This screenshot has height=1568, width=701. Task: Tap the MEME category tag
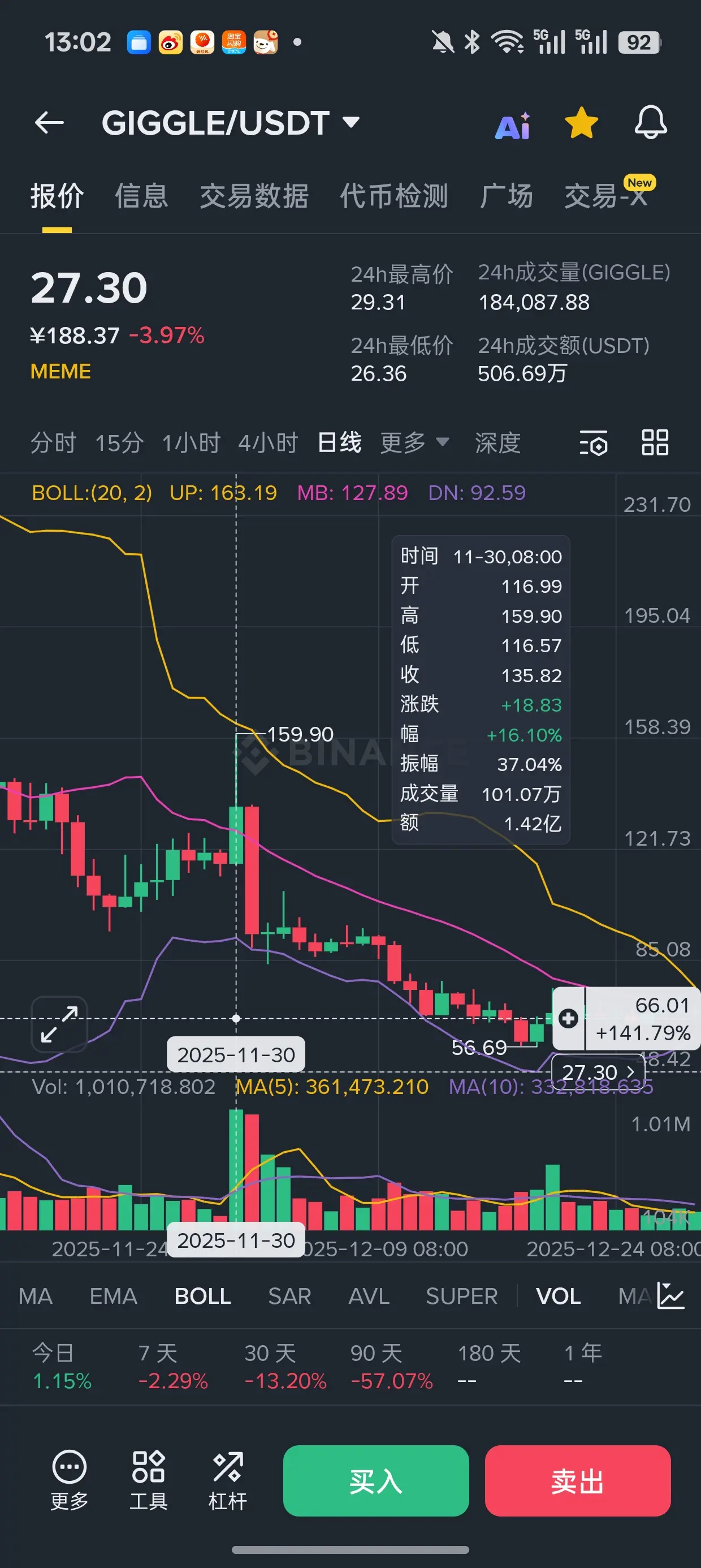(61, 371)
